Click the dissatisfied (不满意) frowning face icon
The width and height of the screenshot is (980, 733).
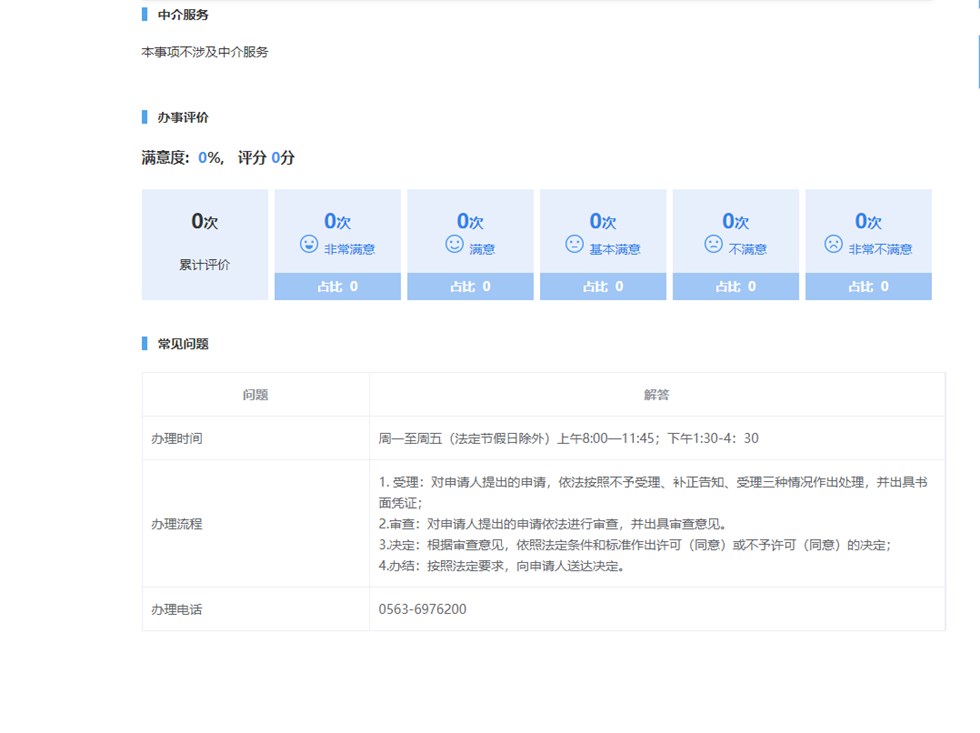713,244
